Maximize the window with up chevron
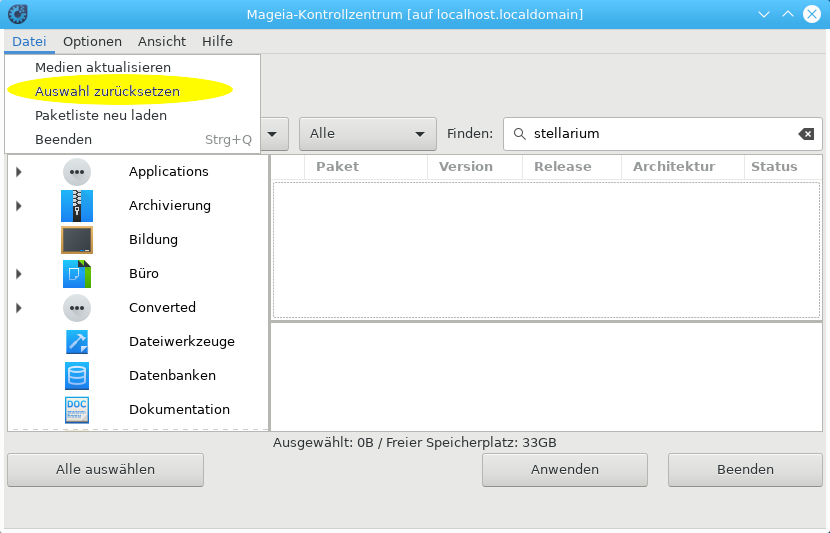The image size is (830, 533). [788, 14]
